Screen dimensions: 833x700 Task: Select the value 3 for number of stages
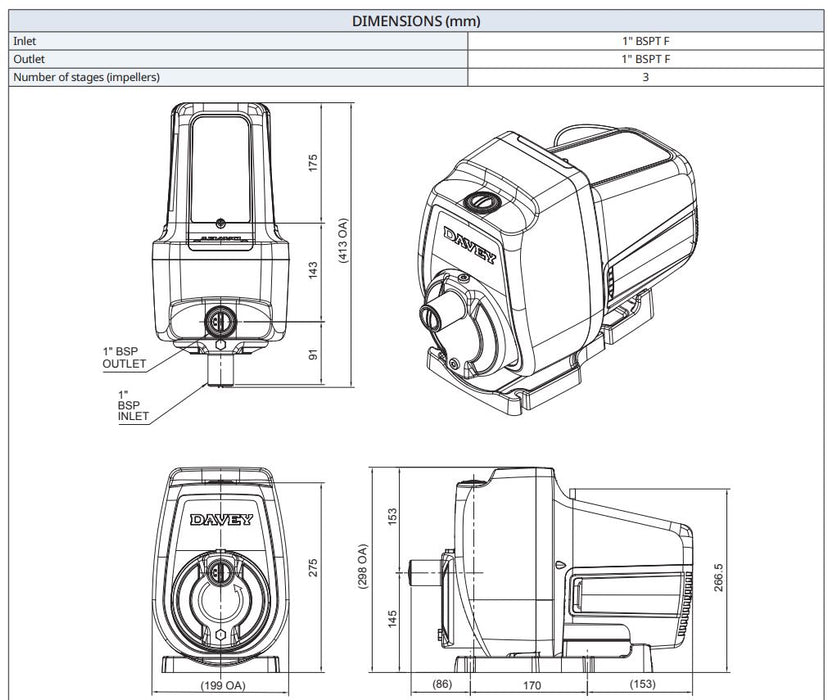tap(648, 76)
